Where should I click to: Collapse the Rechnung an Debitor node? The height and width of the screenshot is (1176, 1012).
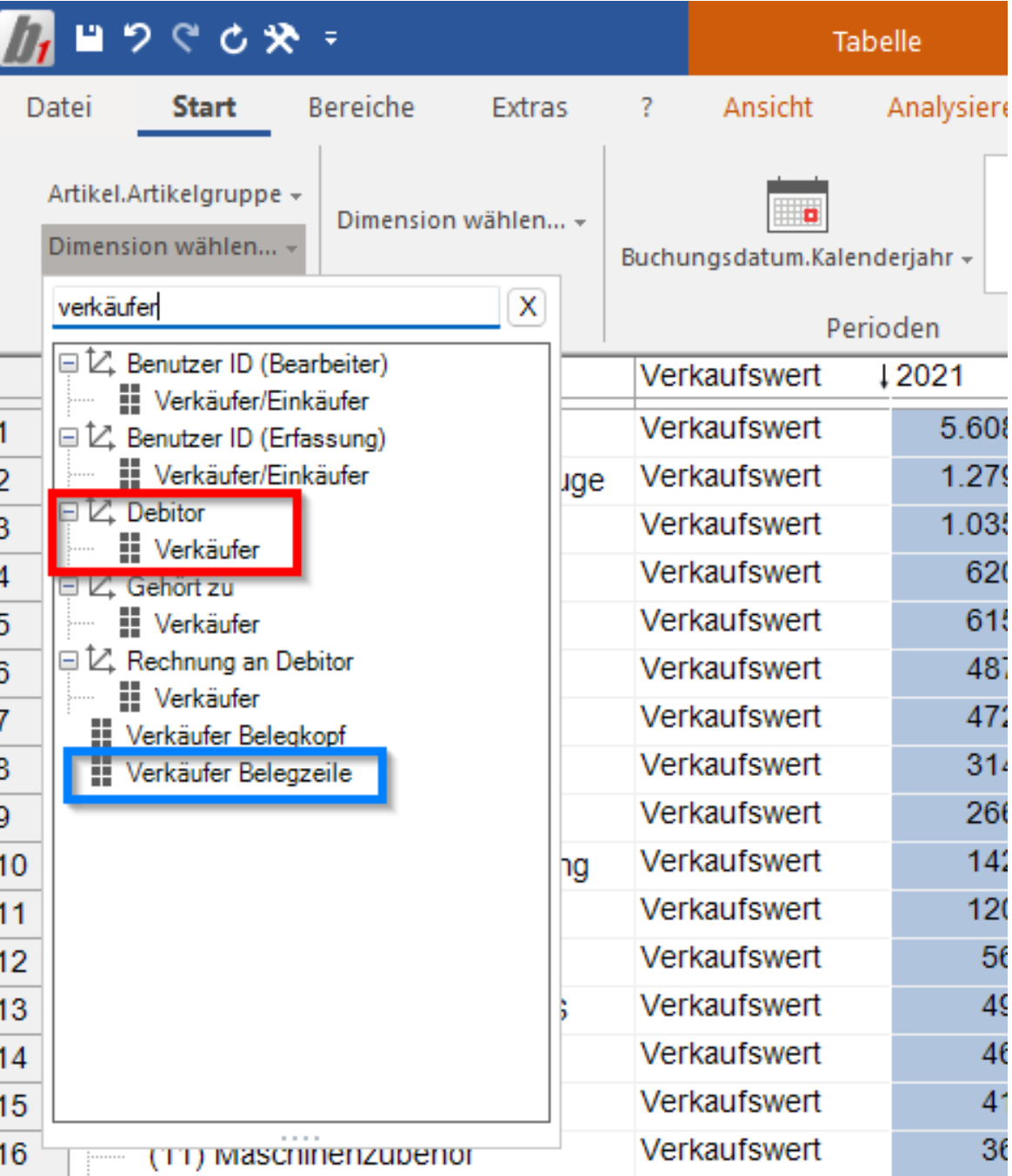point(69,661)
